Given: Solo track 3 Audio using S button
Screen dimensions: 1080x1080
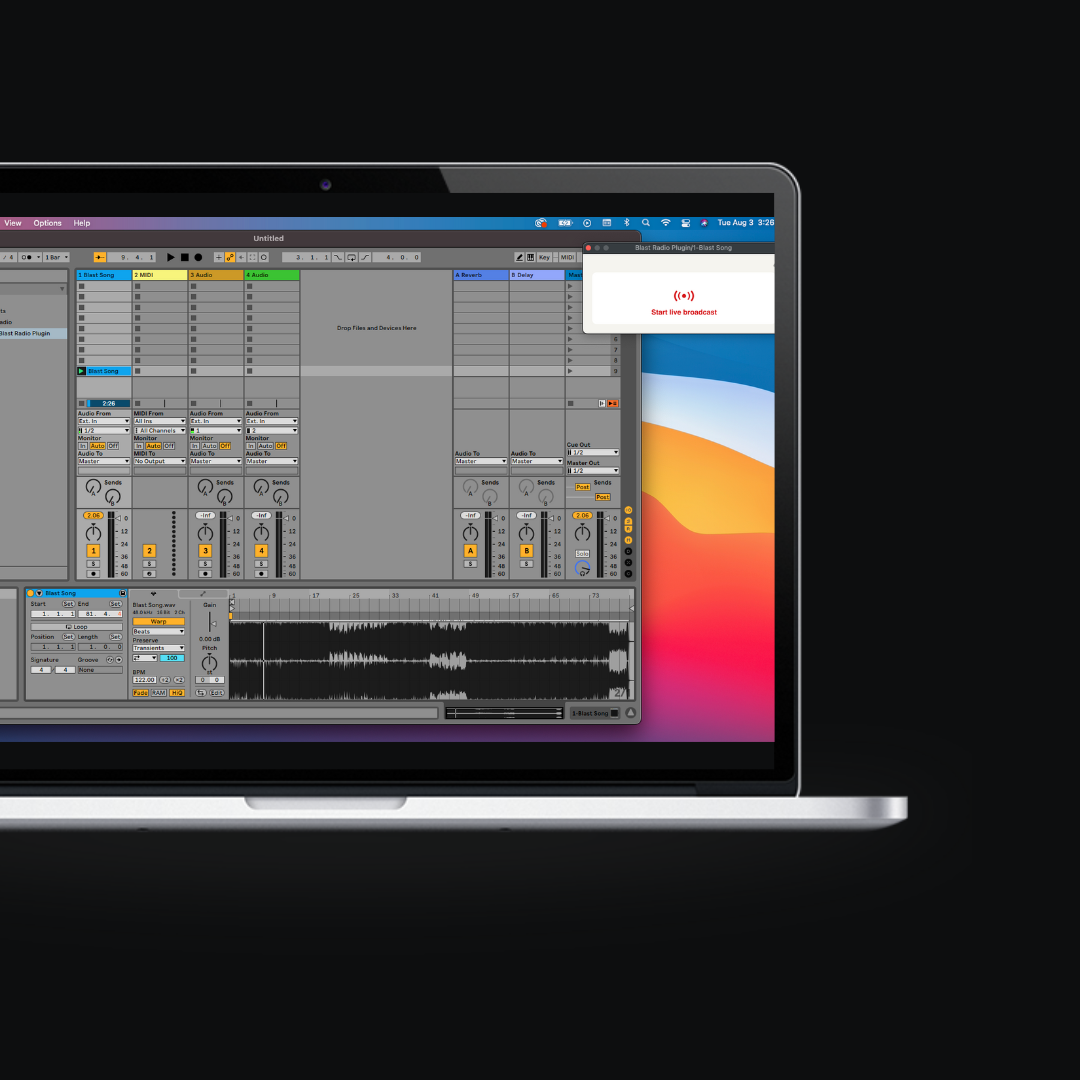Looking at the screenshot, I should point(205,564).
